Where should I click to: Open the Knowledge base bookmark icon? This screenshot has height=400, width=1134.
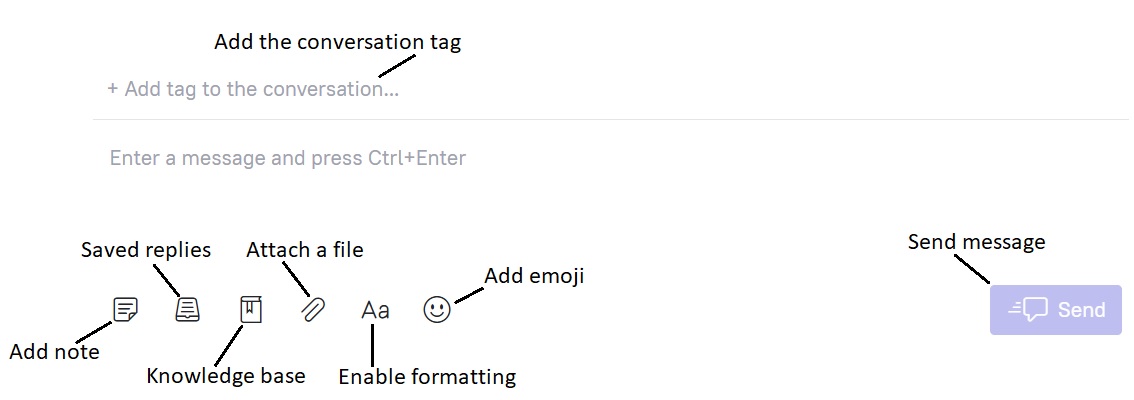tap(250, 310)
